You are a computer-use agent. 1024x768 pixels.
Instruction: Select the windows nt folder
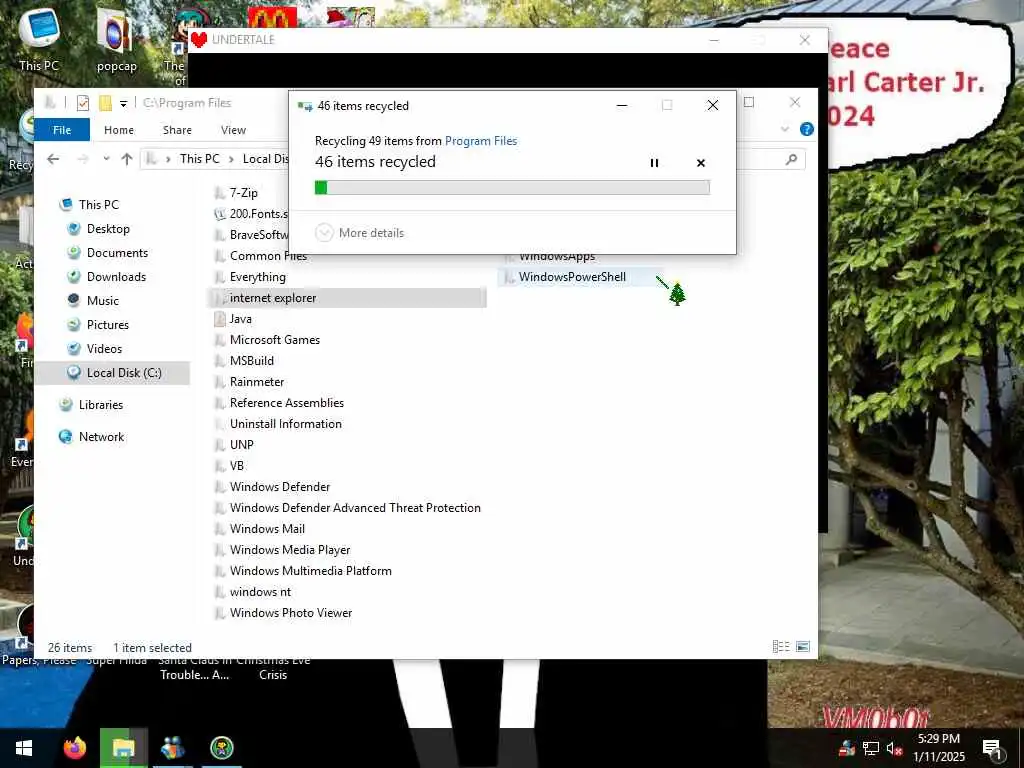pos(260,592)
